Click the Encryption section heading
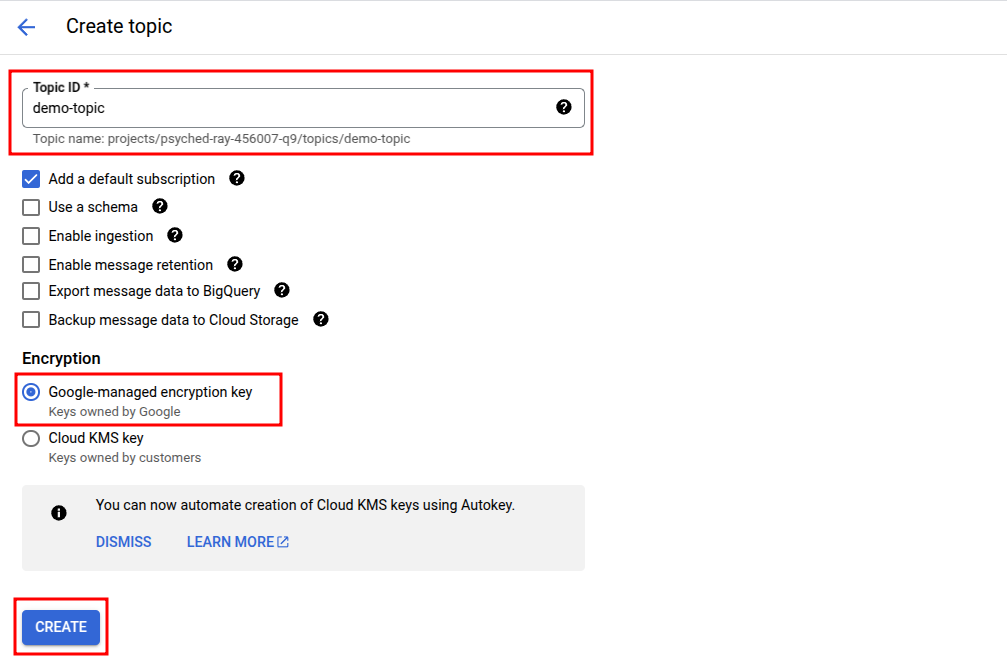 (62, 358)
